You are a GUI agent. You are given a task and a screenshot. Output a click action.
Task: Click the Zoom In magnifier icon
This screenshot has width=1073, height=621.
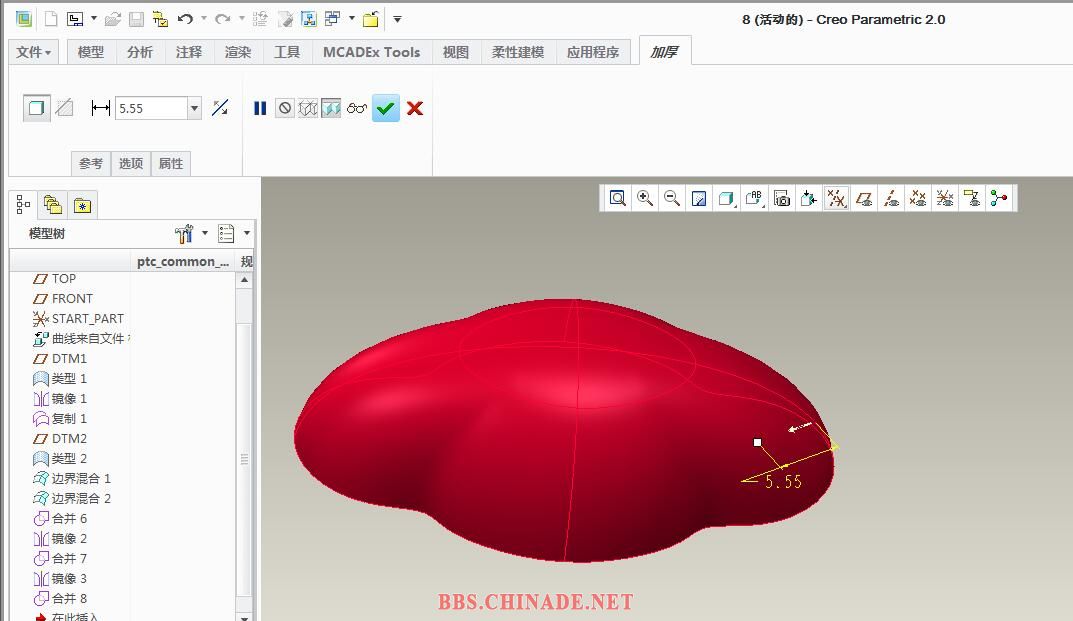645,198
